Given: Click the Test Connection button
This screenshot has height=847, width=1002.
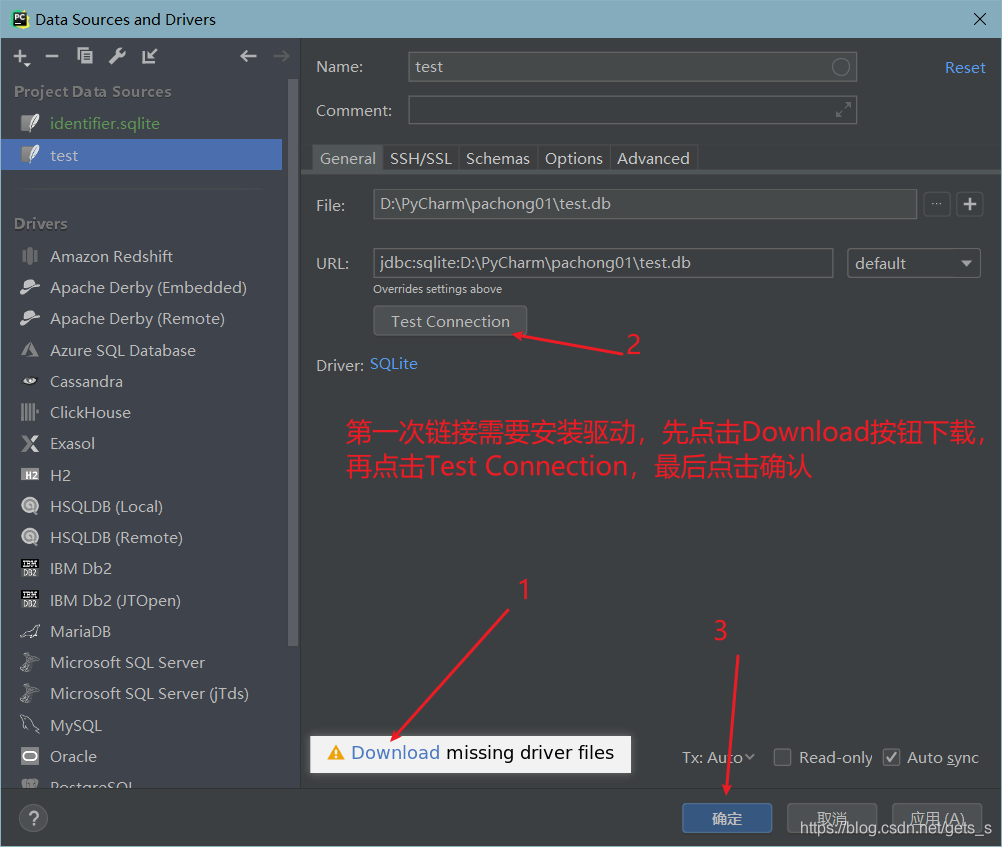Looking at the screenshot, I should point(451,321).
